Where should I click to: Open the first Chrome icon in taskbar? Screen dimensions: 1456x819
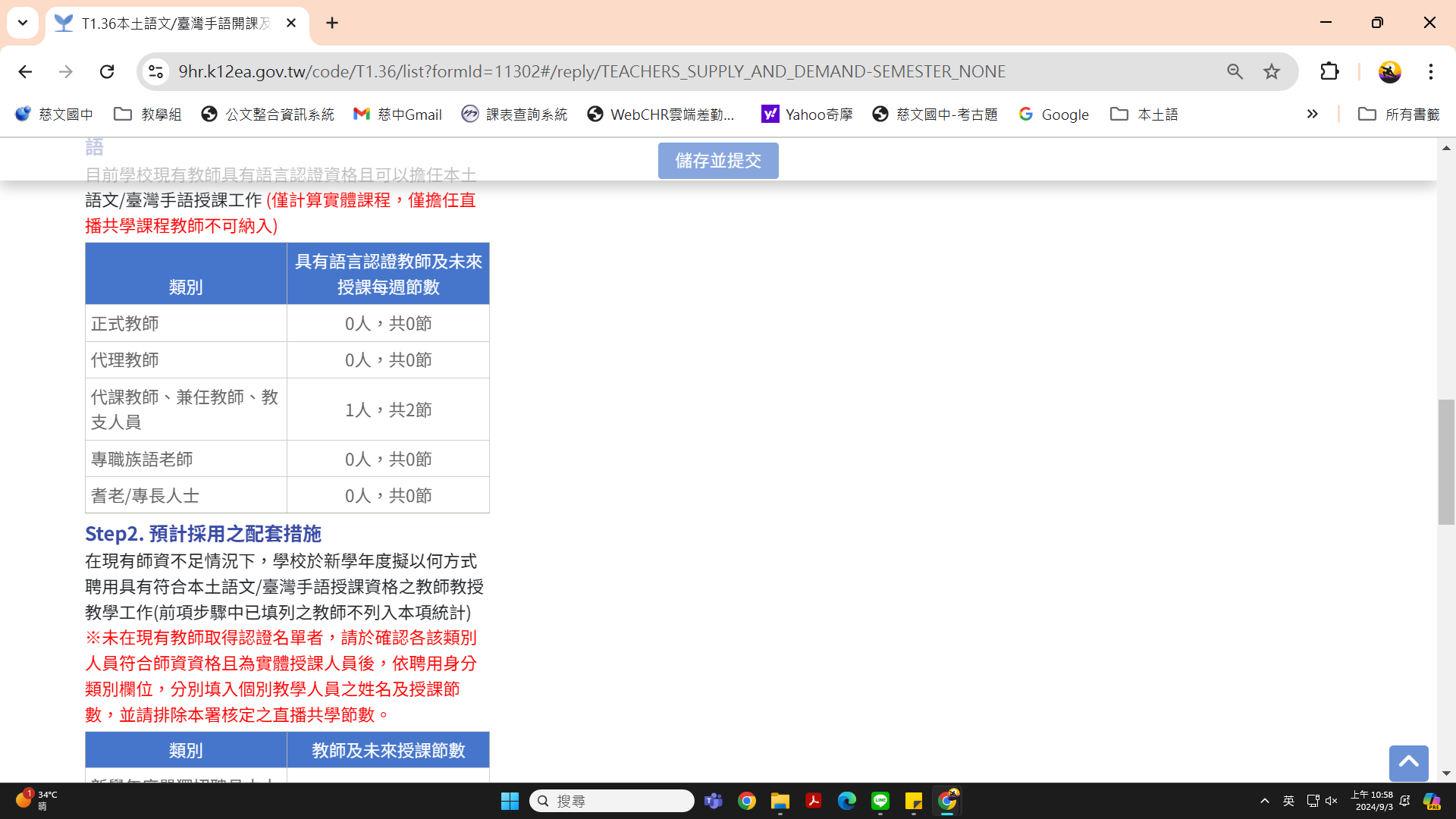point(747,801)
